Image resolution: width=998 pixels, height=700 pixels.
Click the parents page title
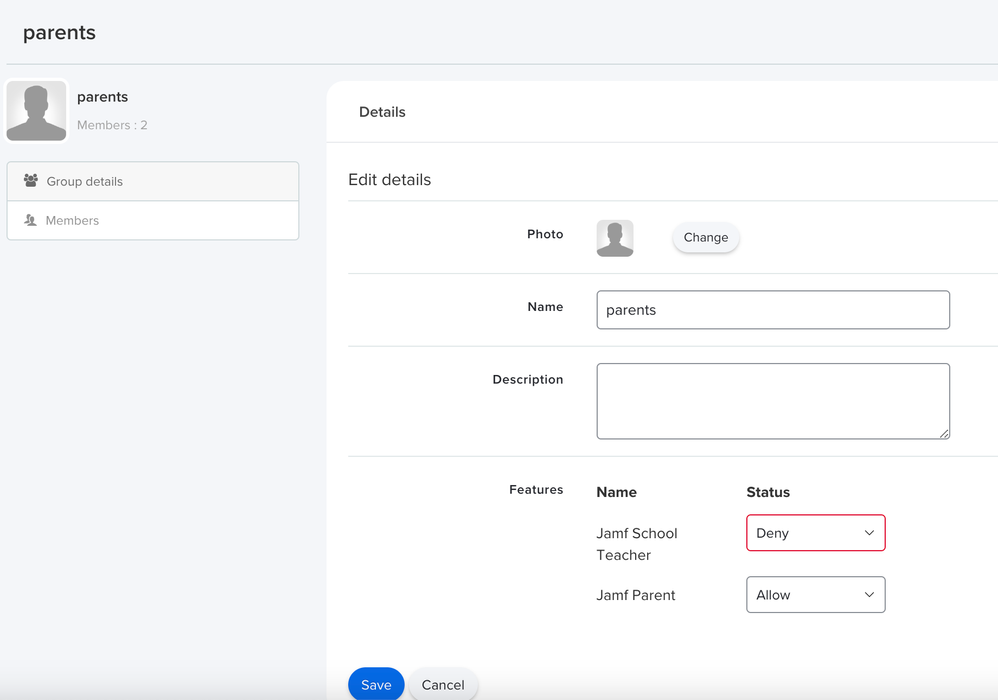(59, 32)
